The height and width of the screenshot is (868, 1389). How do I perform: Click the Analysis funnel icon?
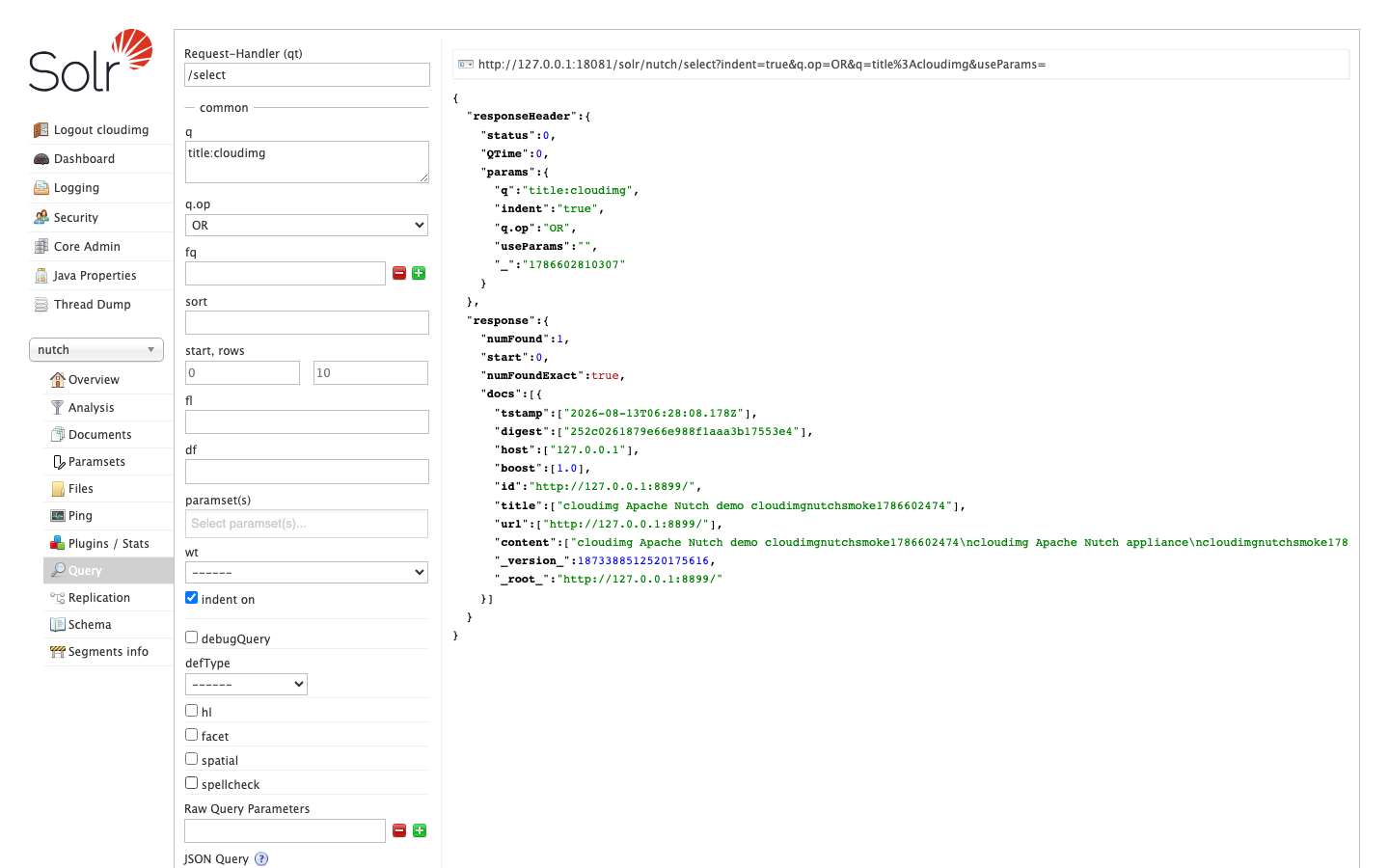(58, 407)
